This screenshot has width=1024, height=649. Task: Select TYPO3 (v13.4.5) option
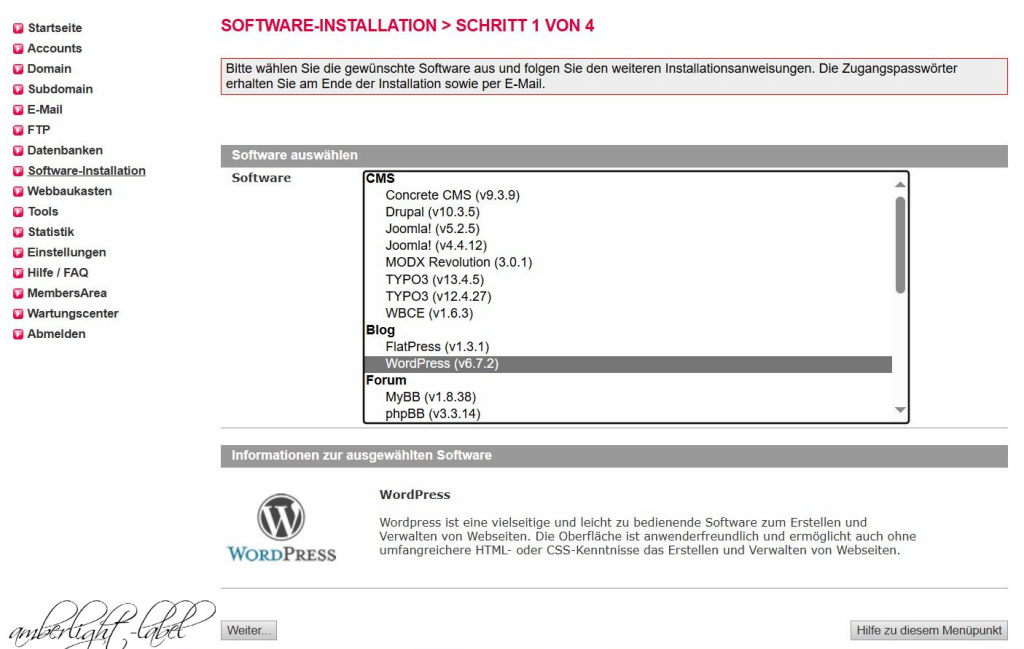(x=628, y=279)
